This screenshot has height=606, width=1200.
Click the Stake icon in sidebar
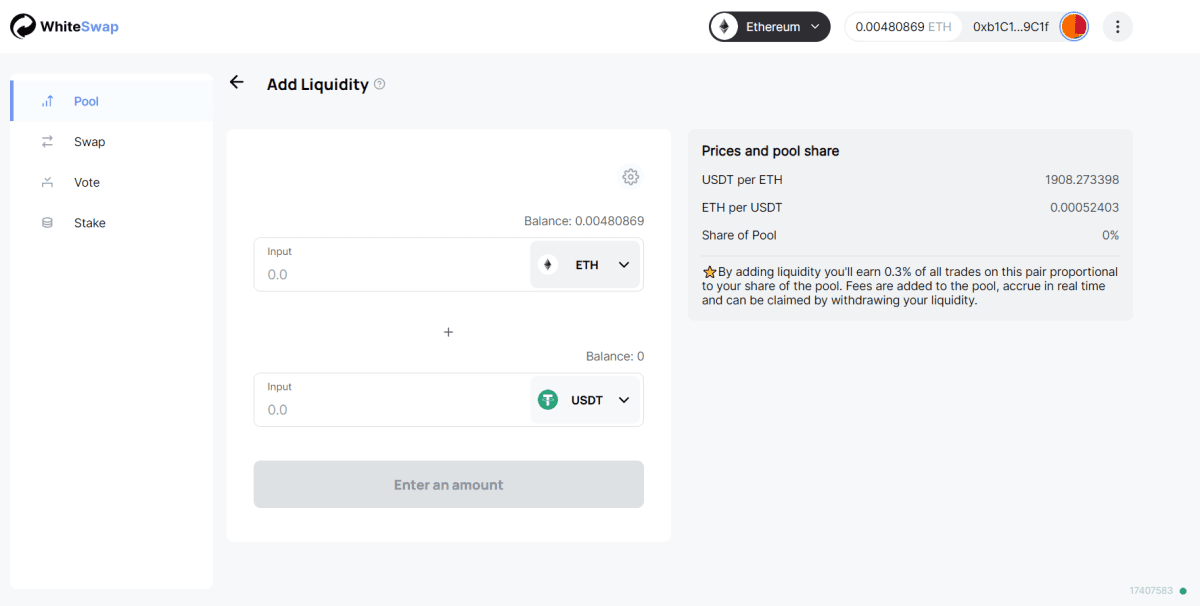coord(47,223)
